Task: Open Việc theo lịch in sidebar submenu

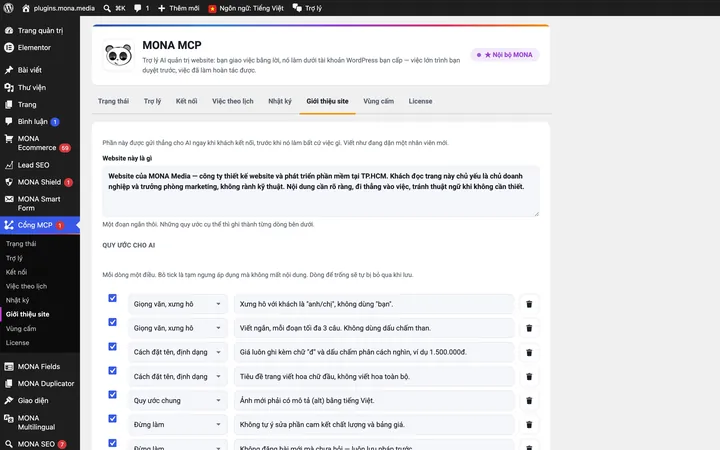Action: click(27, 286)
